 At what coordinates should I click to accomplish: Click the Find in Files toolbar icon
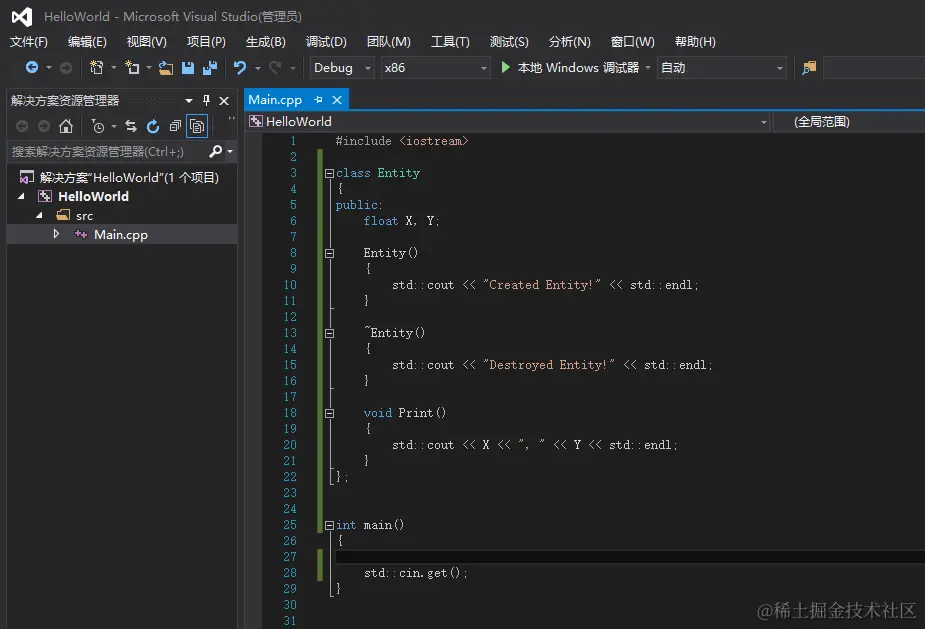coord(809,68)
